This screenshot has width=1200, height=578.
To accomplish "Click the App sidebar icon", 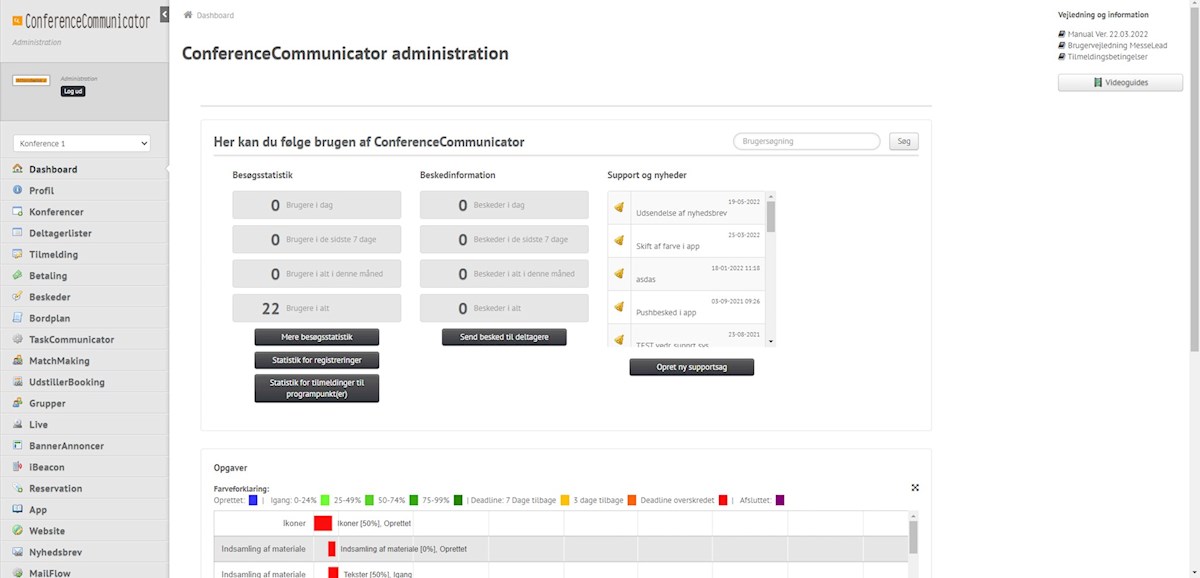I will 18,509.
